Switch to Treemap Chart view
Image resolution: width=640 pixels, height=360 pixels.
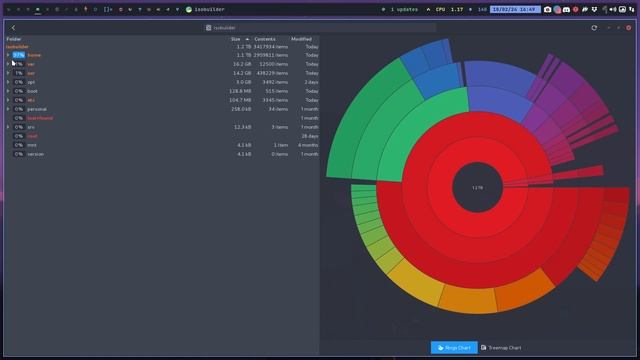tap(501, 348)
